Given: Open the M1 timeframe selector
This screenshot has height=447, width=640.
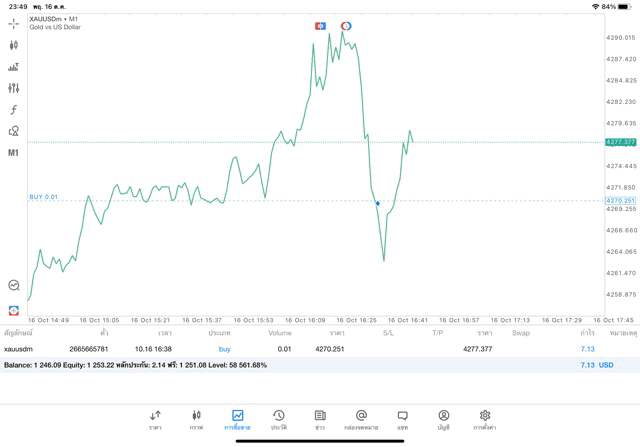Looking at the screenshot, I should coord(13,153).
